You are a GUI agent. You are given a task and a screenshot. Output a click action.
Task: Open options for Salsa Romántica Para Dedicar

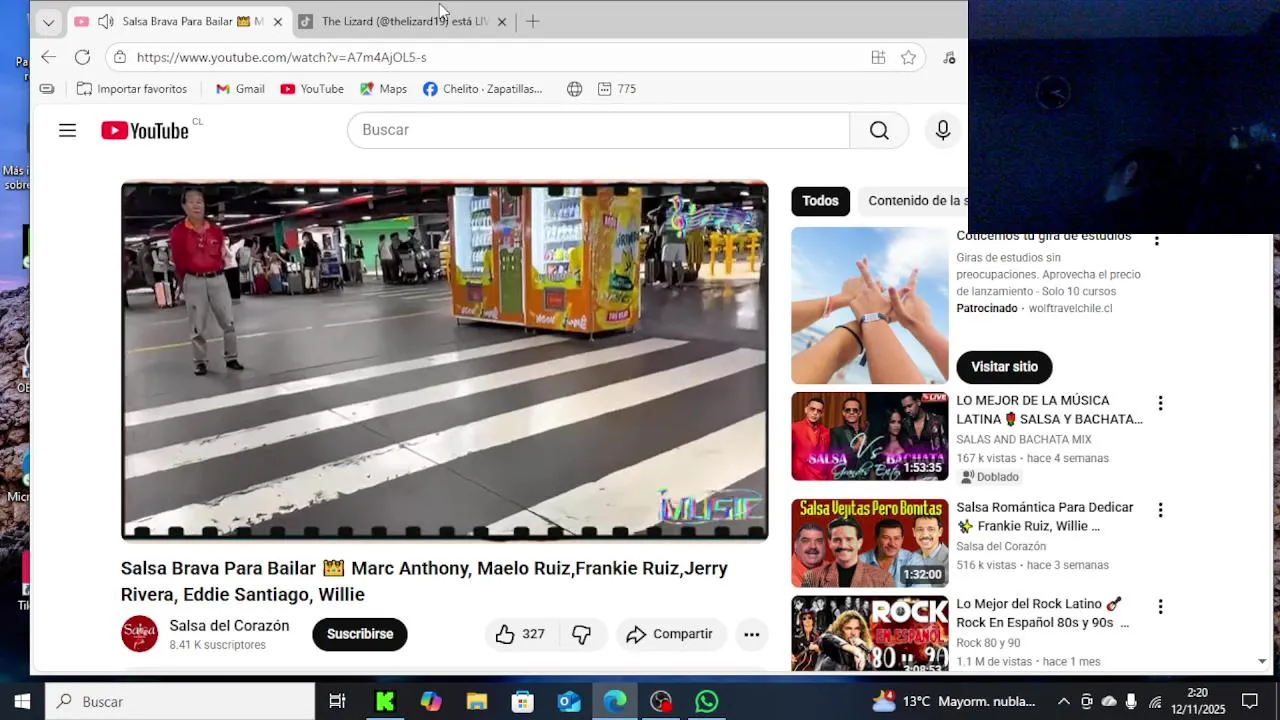pos(1160,510)
